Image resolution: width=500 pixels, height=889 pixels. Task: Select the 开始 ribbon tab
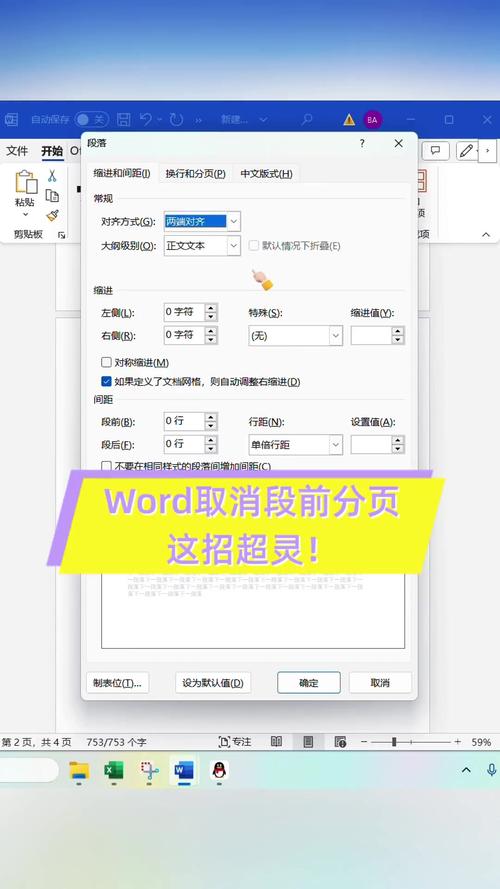click(52, 151)
